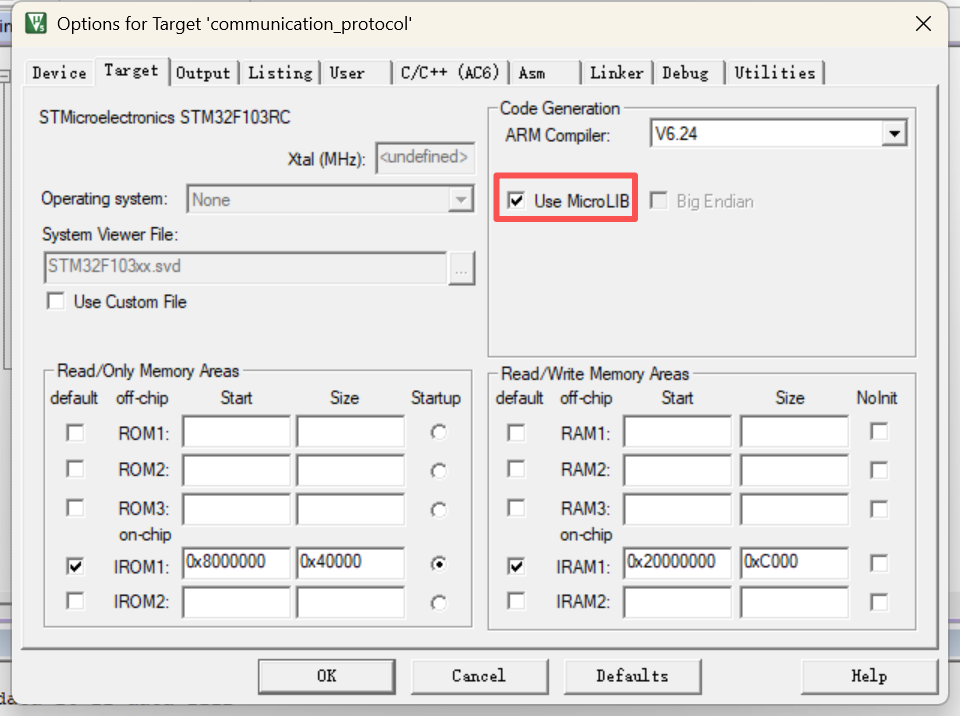This screenshot has height=716, width=960.
Task: Uncheck the IRAM1 default checkbox
Action: coord(516,566)
